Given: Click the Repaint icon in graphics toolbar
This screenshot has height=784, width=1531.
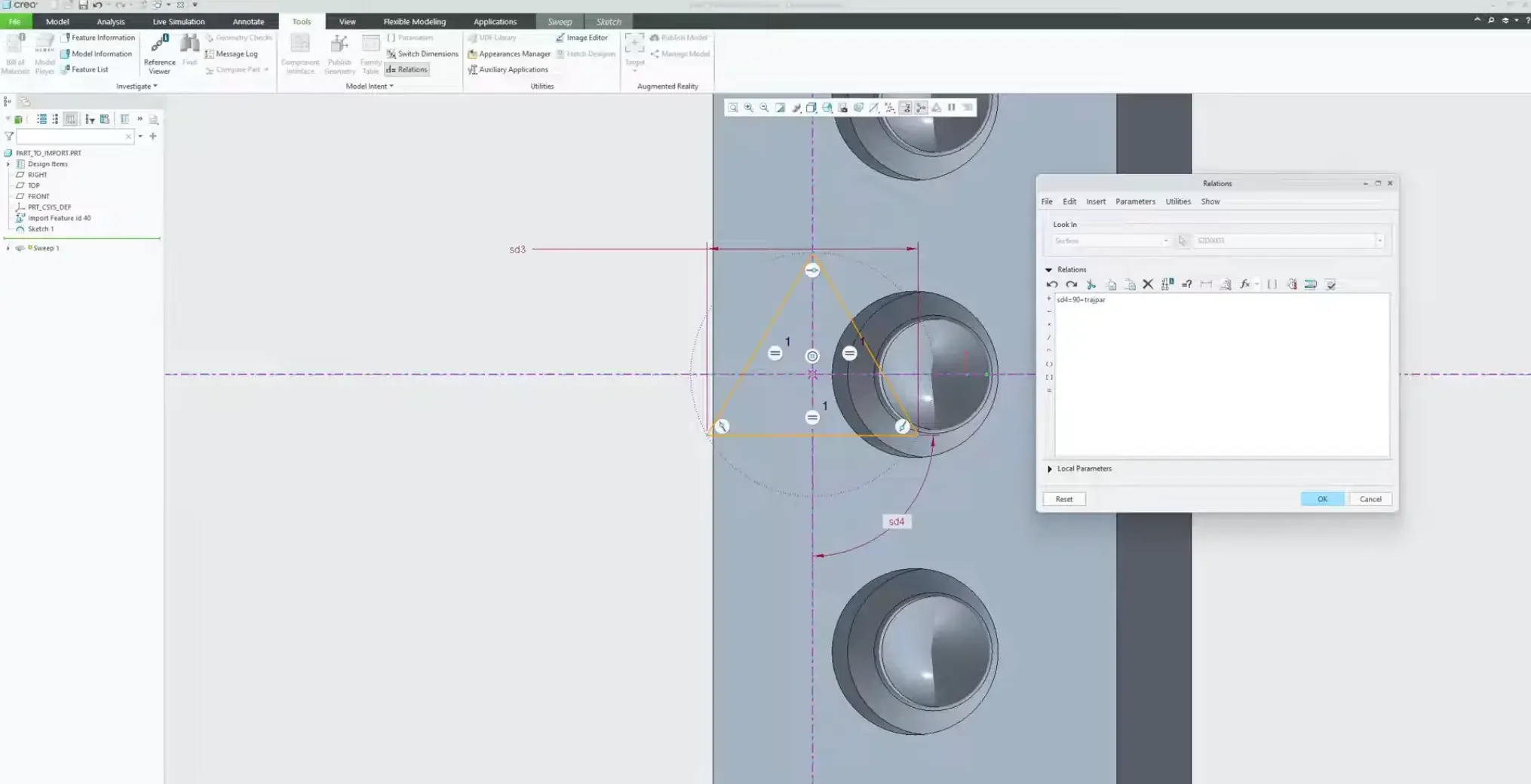Looking at the screenshot, I should click(780, 108).
